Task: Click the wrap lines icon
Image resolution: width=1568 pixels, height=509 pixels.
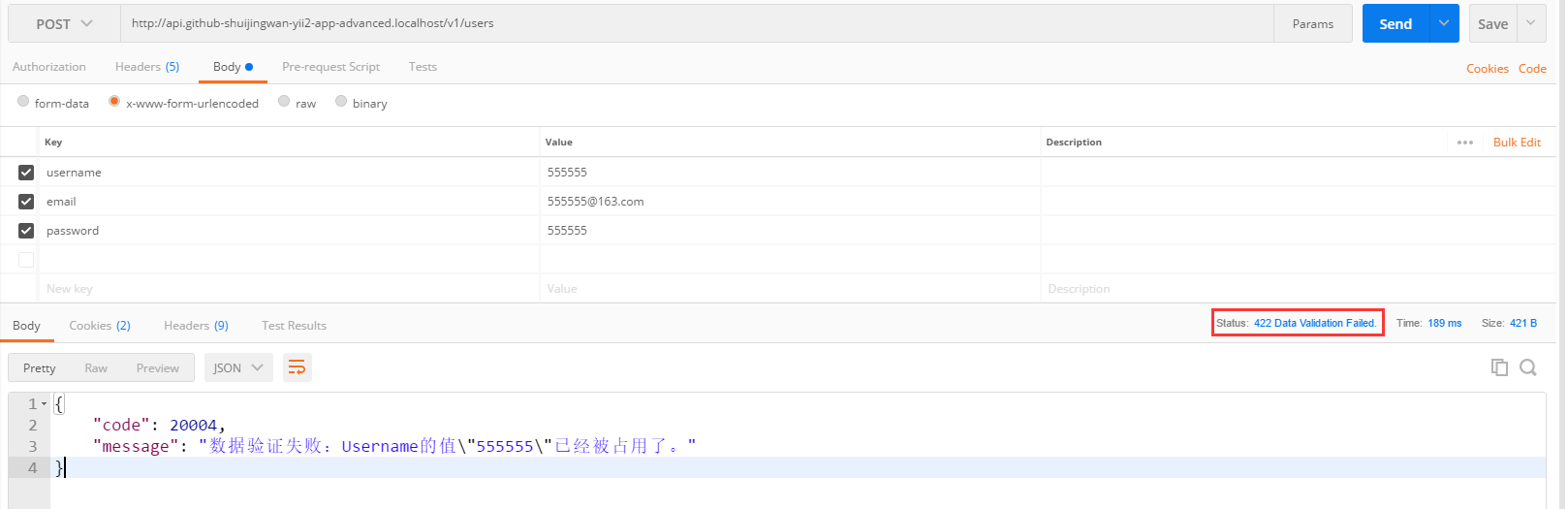Action: (x=297, y=367)
